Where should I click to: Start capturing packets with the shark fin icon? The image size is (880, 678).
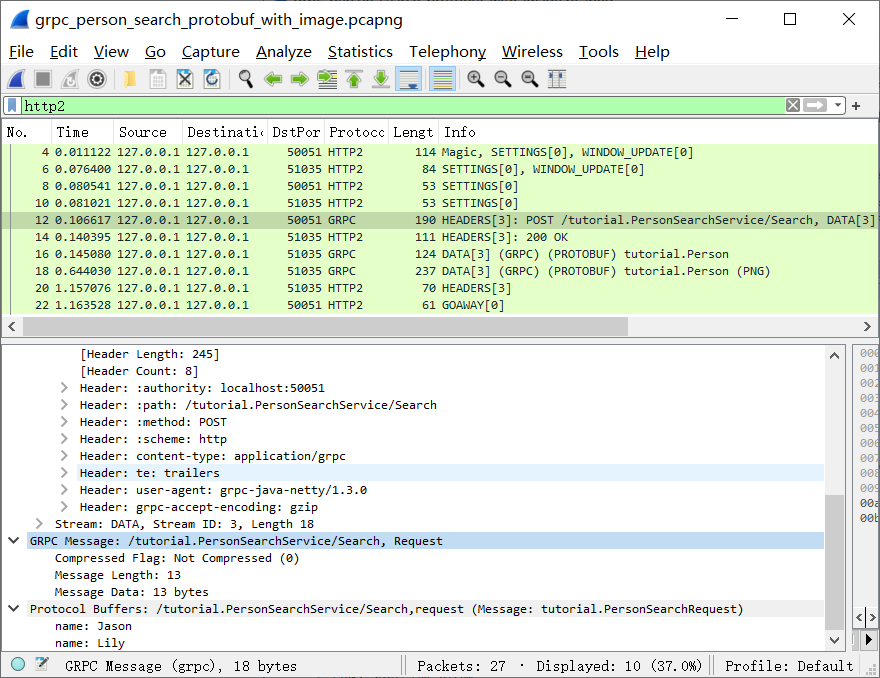[14, 79]
